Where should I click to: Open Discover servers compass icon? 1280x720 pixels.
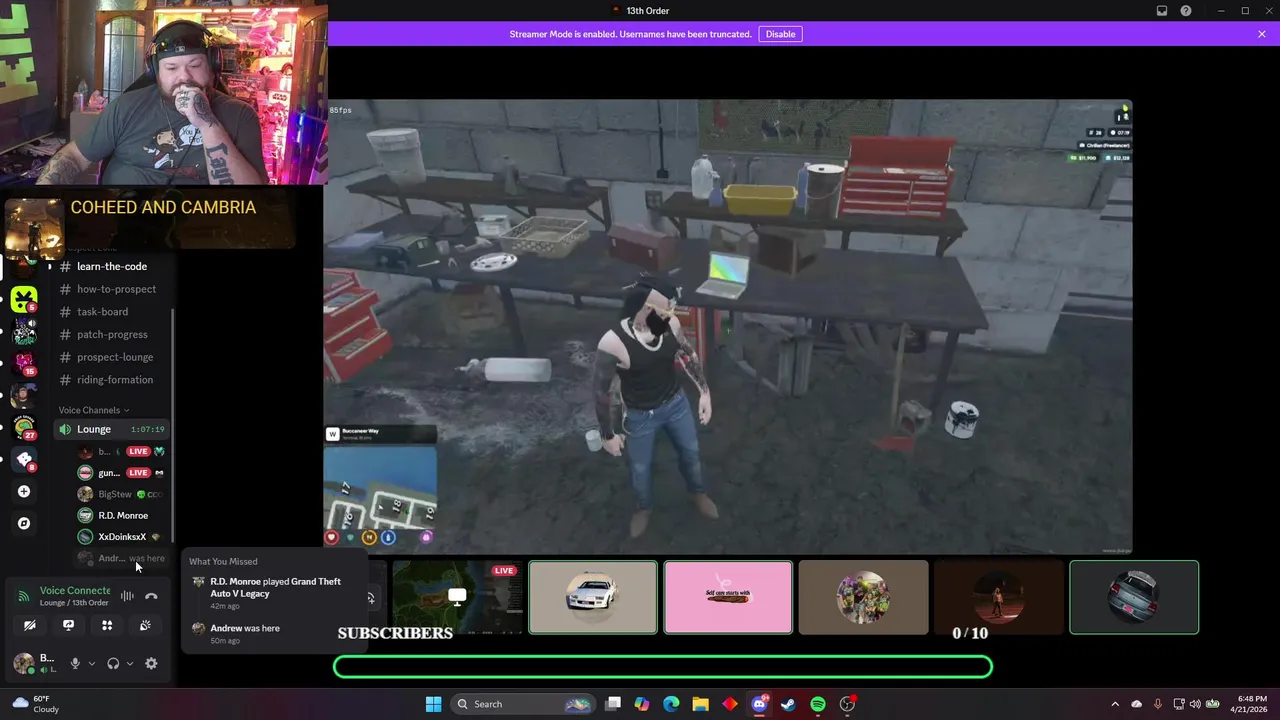[x=24, y=523]
